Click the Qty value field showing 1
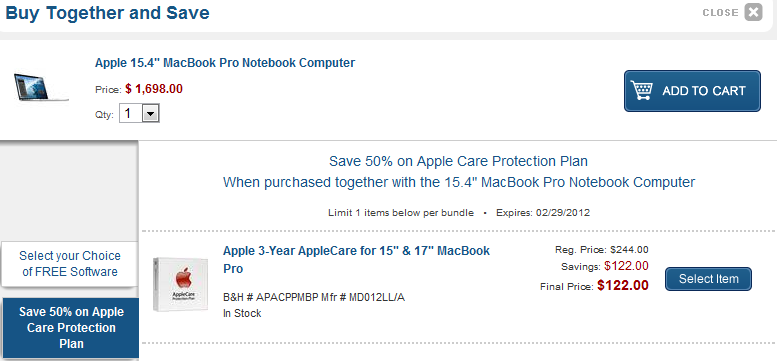 click(131, 114)
